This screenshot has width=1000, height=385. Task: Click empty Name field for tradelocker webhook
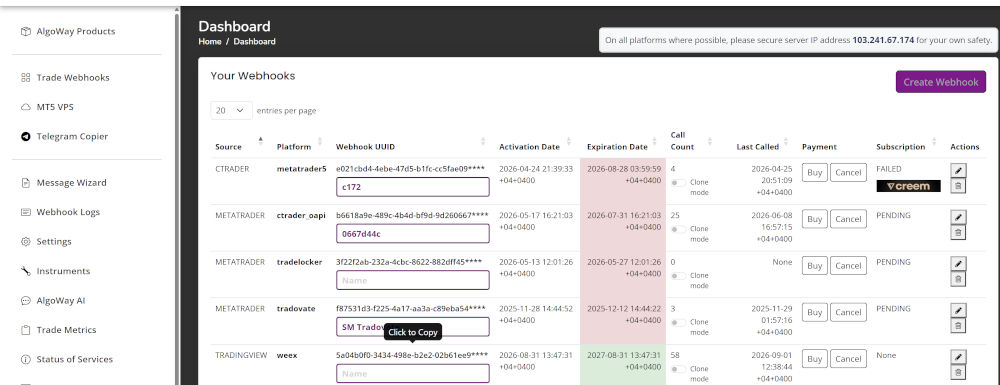(413, 280)
